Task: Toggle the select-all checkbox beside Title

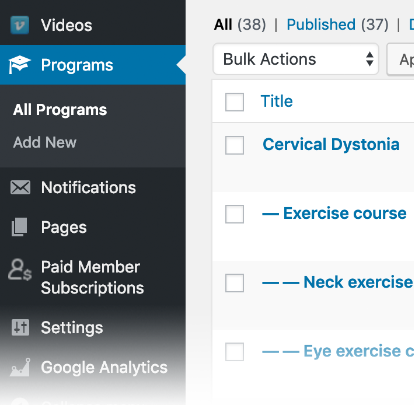Action: 234,102
